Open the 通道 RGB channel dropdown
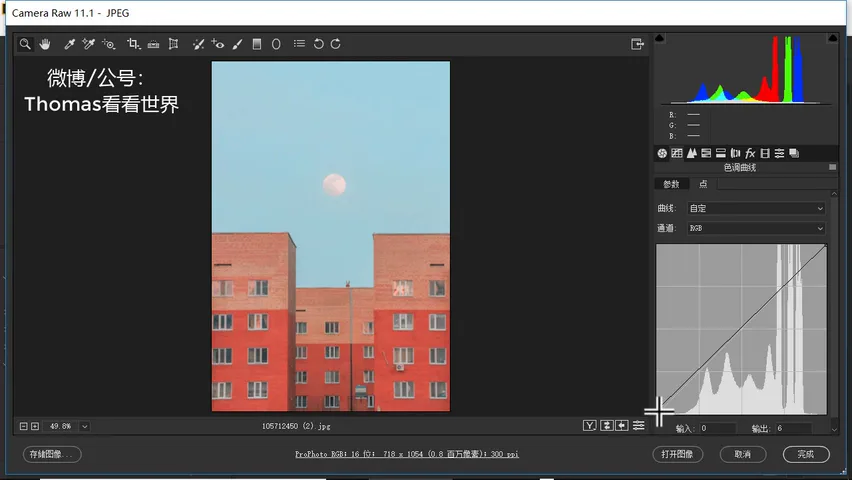Image resolution: width=852 pixels, height=480 pixels. 756,228
